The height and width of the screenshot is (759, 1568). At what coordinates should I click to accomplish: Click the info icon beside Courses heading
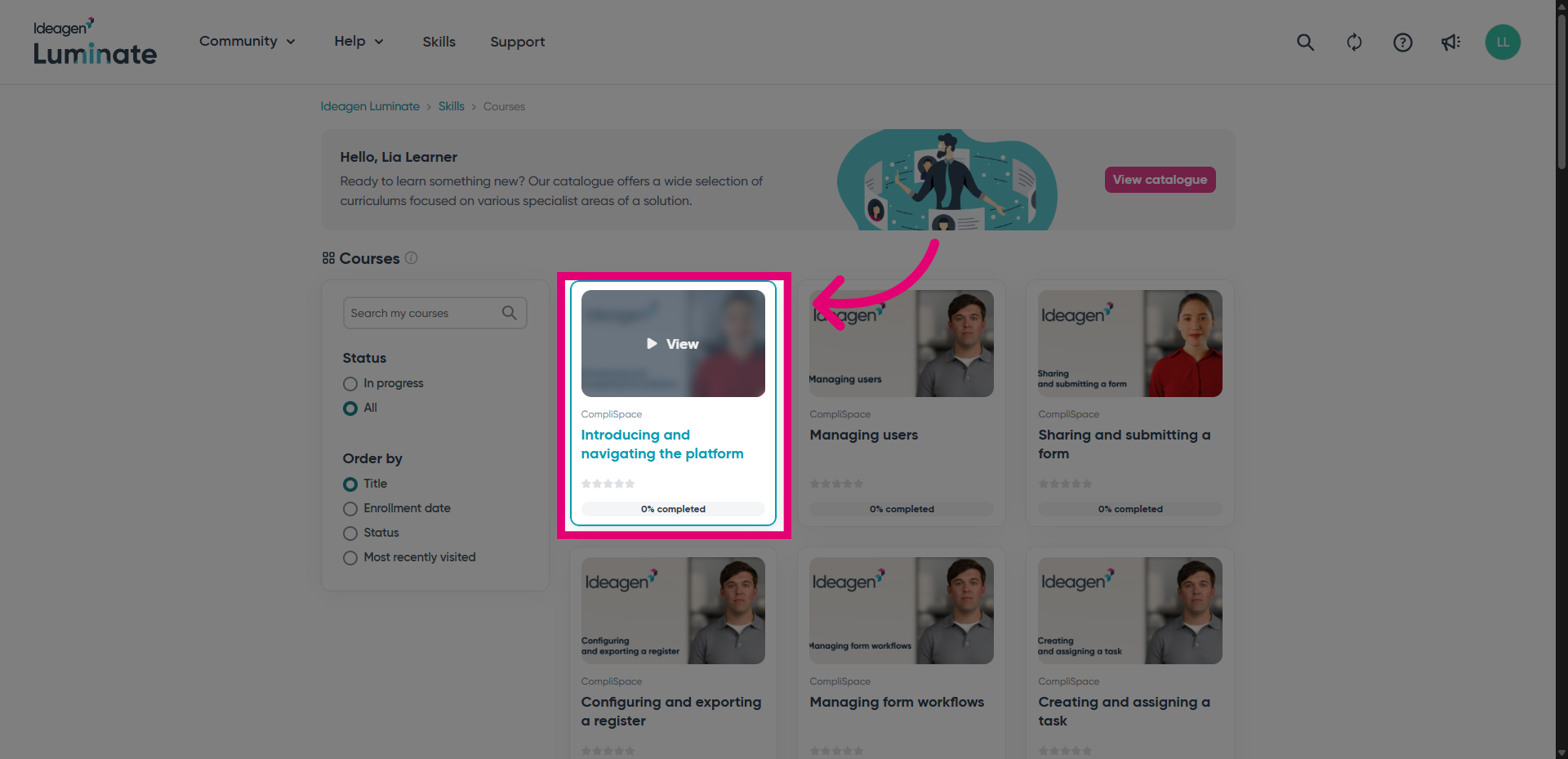[412, 258]
